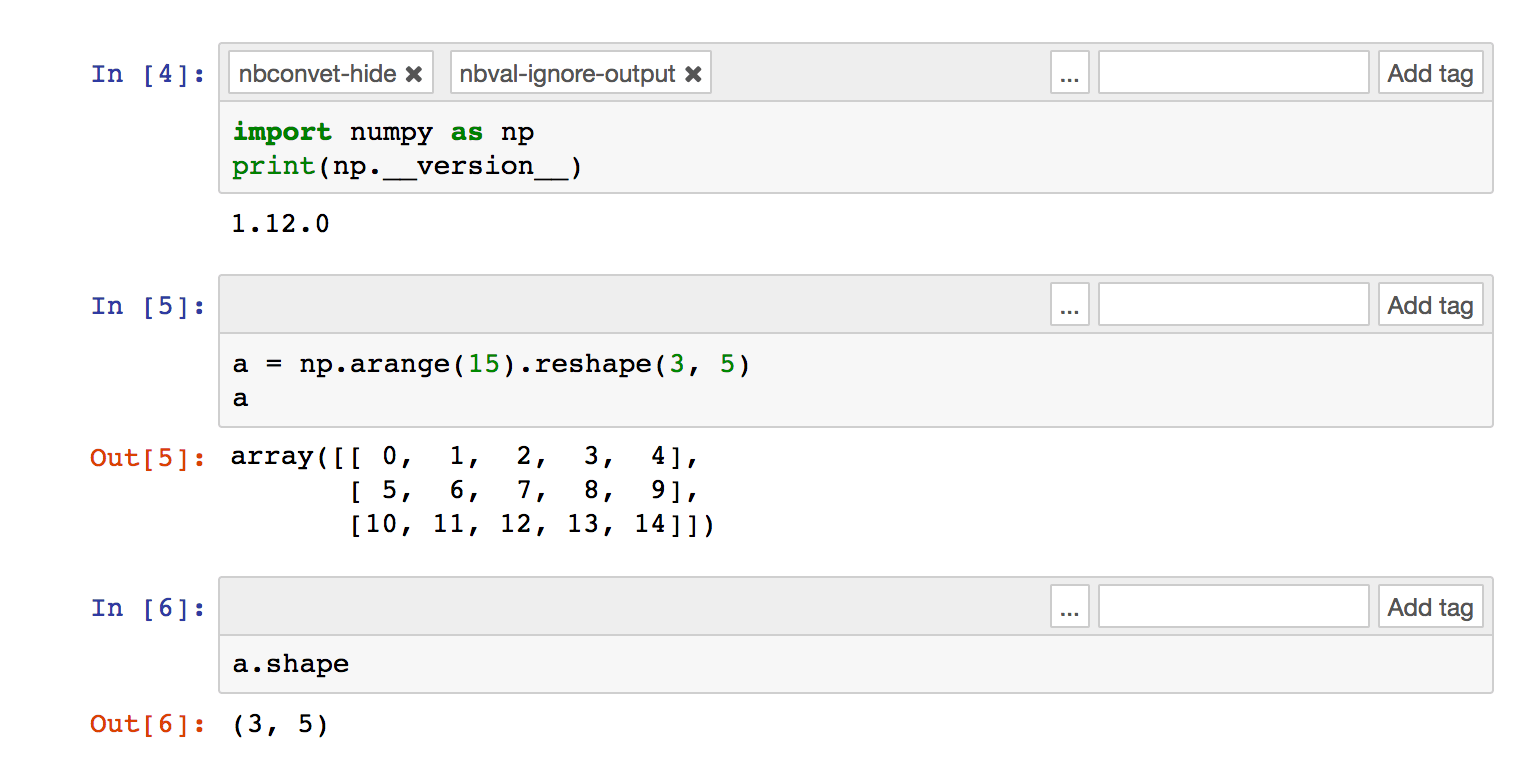This screenshot has height=762, width=1536.
Task: Click the a.shape code cell
Action: coord(290,663)
